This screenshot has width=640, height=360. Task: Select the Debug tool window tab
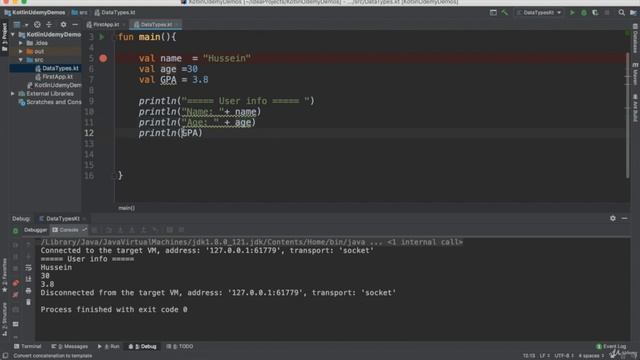143,347
